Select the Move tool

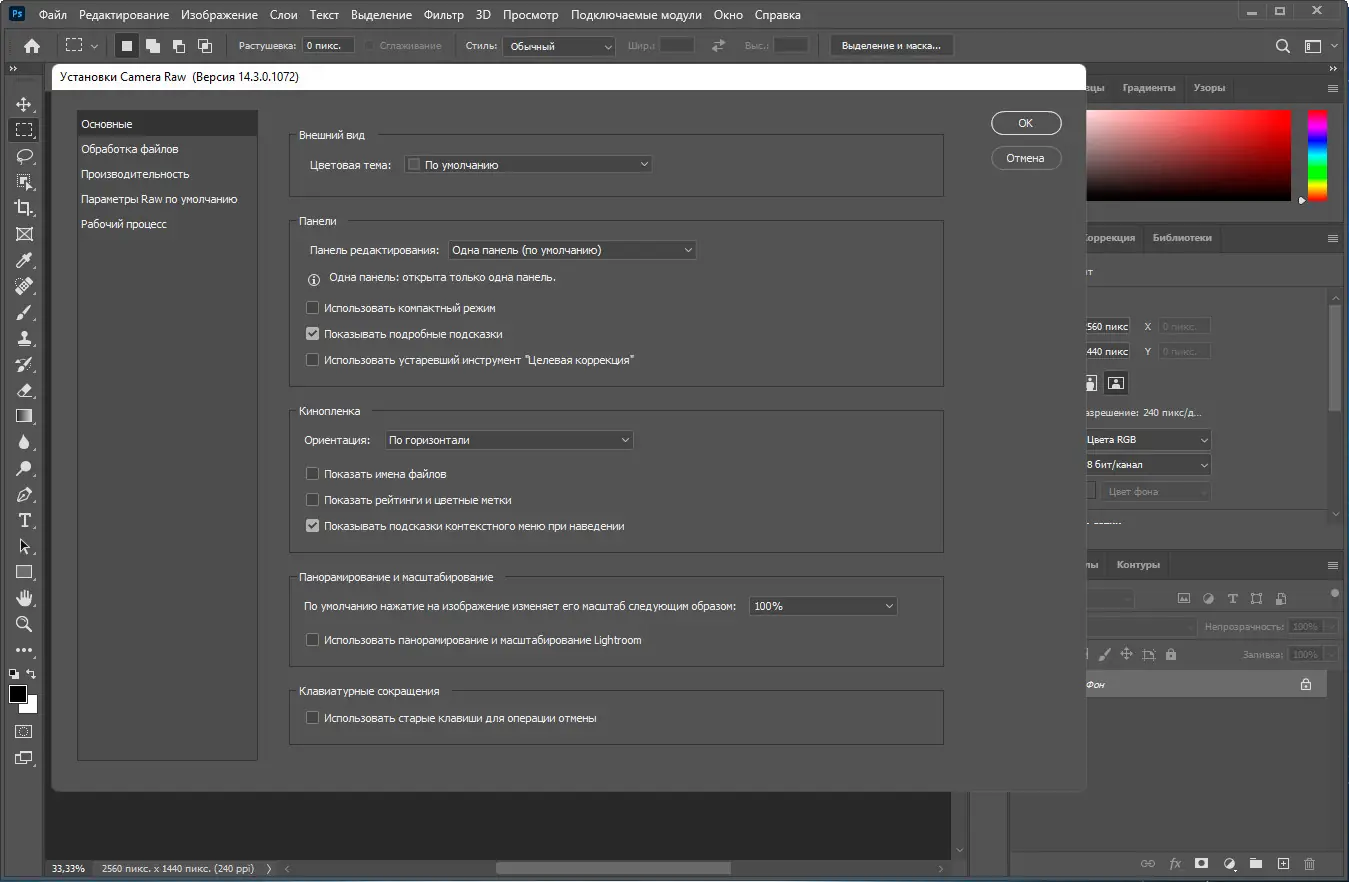24,104
